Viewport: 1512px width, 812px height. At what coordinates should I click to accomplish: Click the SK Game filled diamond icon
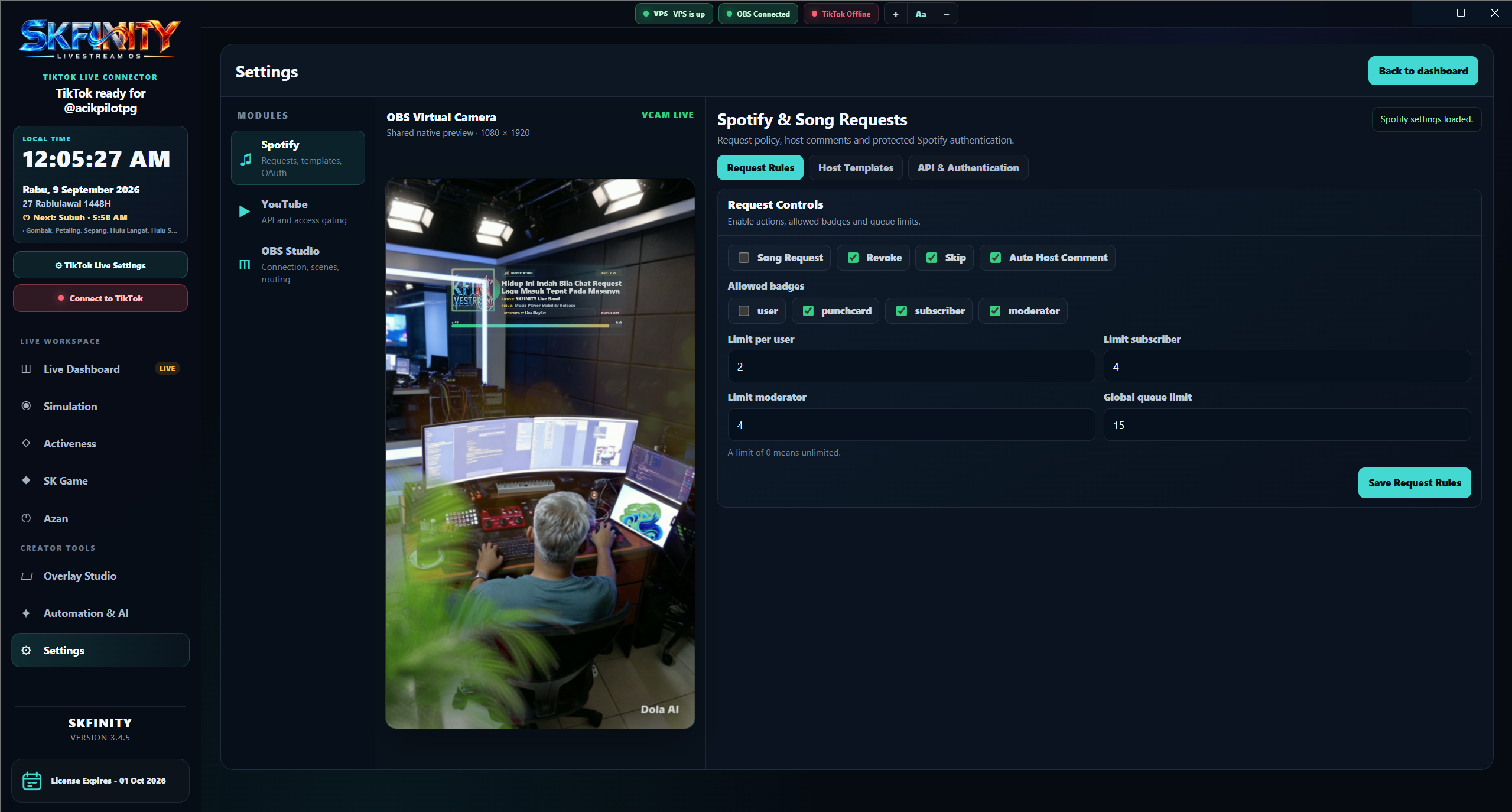coord(26,480)
